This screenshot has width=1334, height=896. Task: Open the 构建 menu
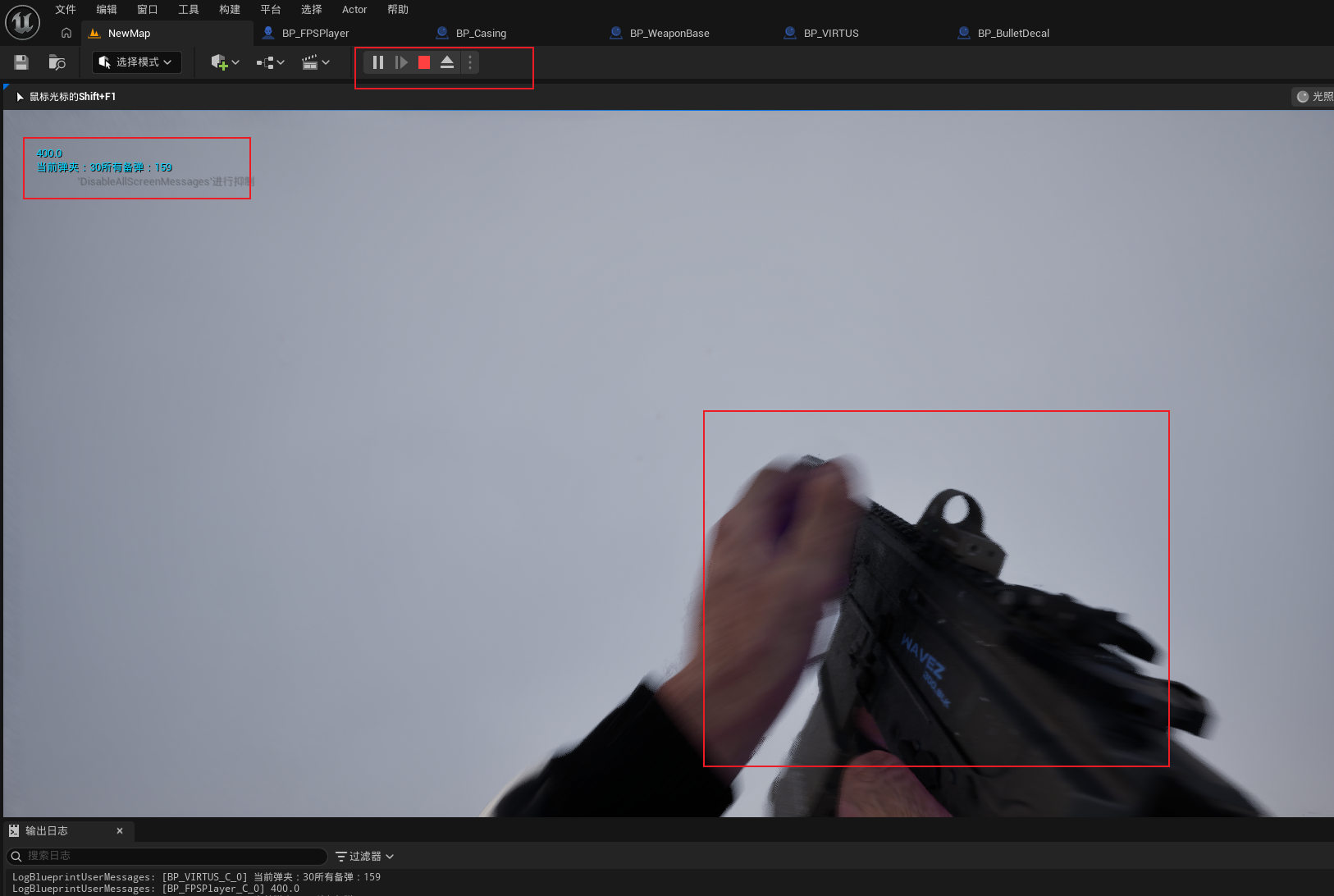tap(230, 10)
